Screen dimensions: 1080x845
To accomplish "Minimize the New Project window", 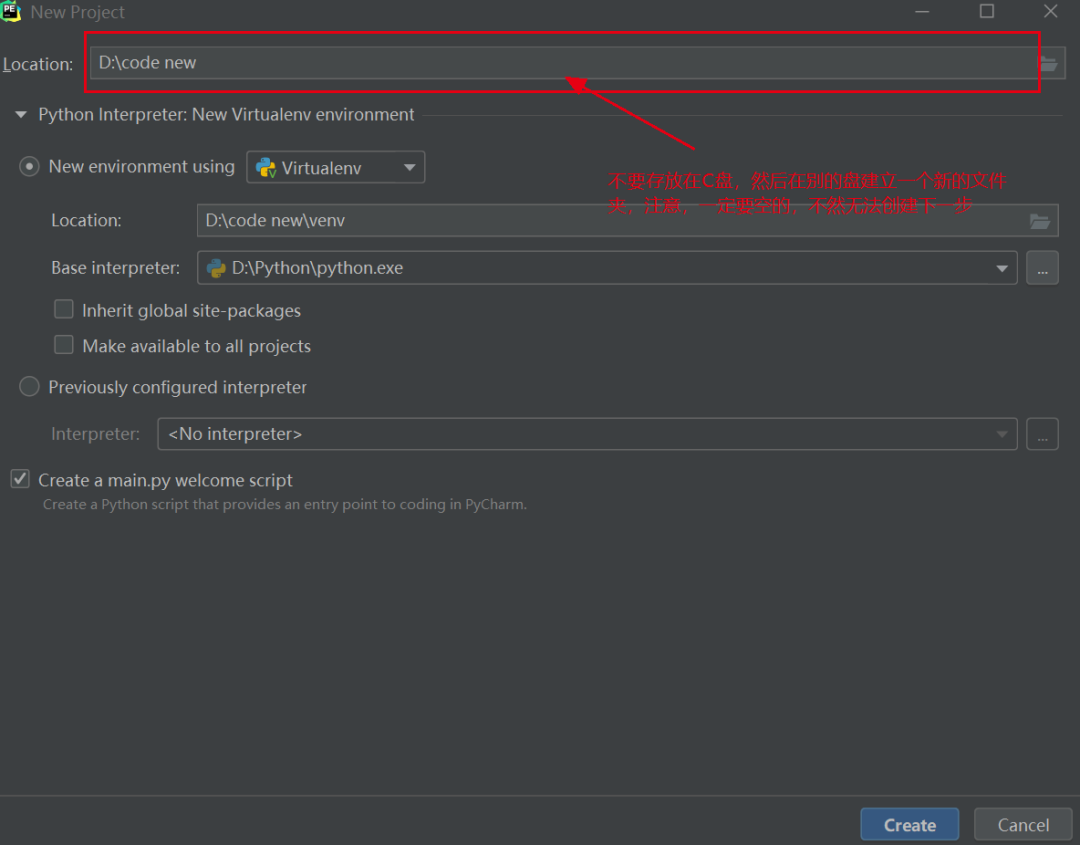I will 922,12.
